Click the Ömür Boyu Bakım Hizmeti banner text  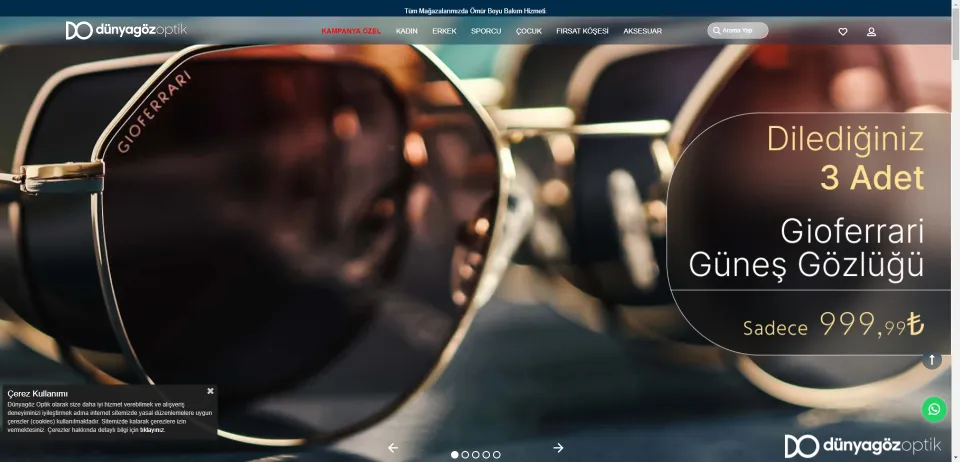pos(474,11)
